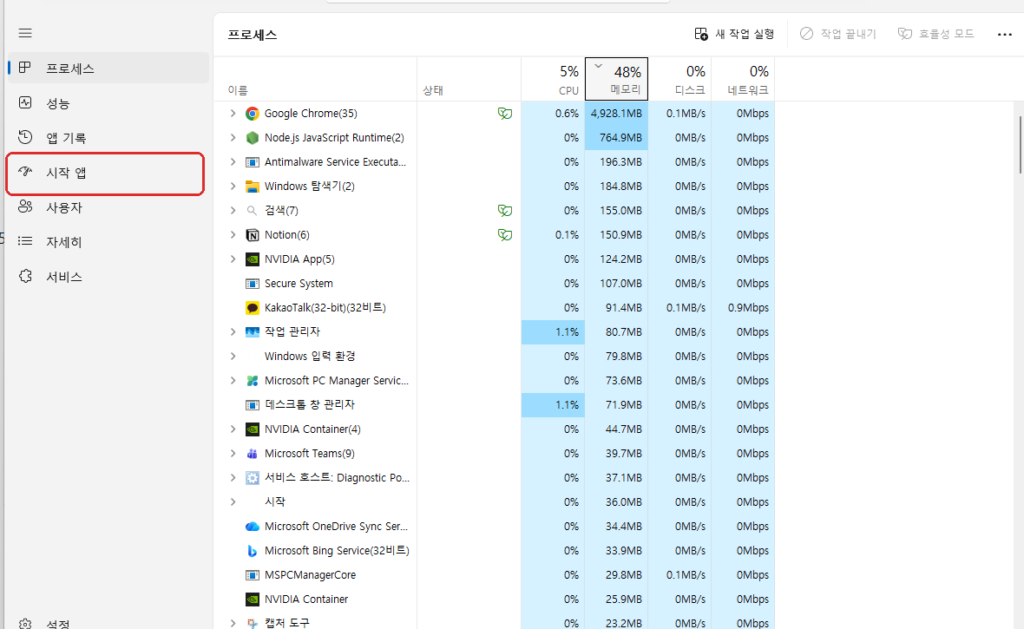Click the Microsoft Bing Service icon
The image size is (1024, 629).
point(252,551)
